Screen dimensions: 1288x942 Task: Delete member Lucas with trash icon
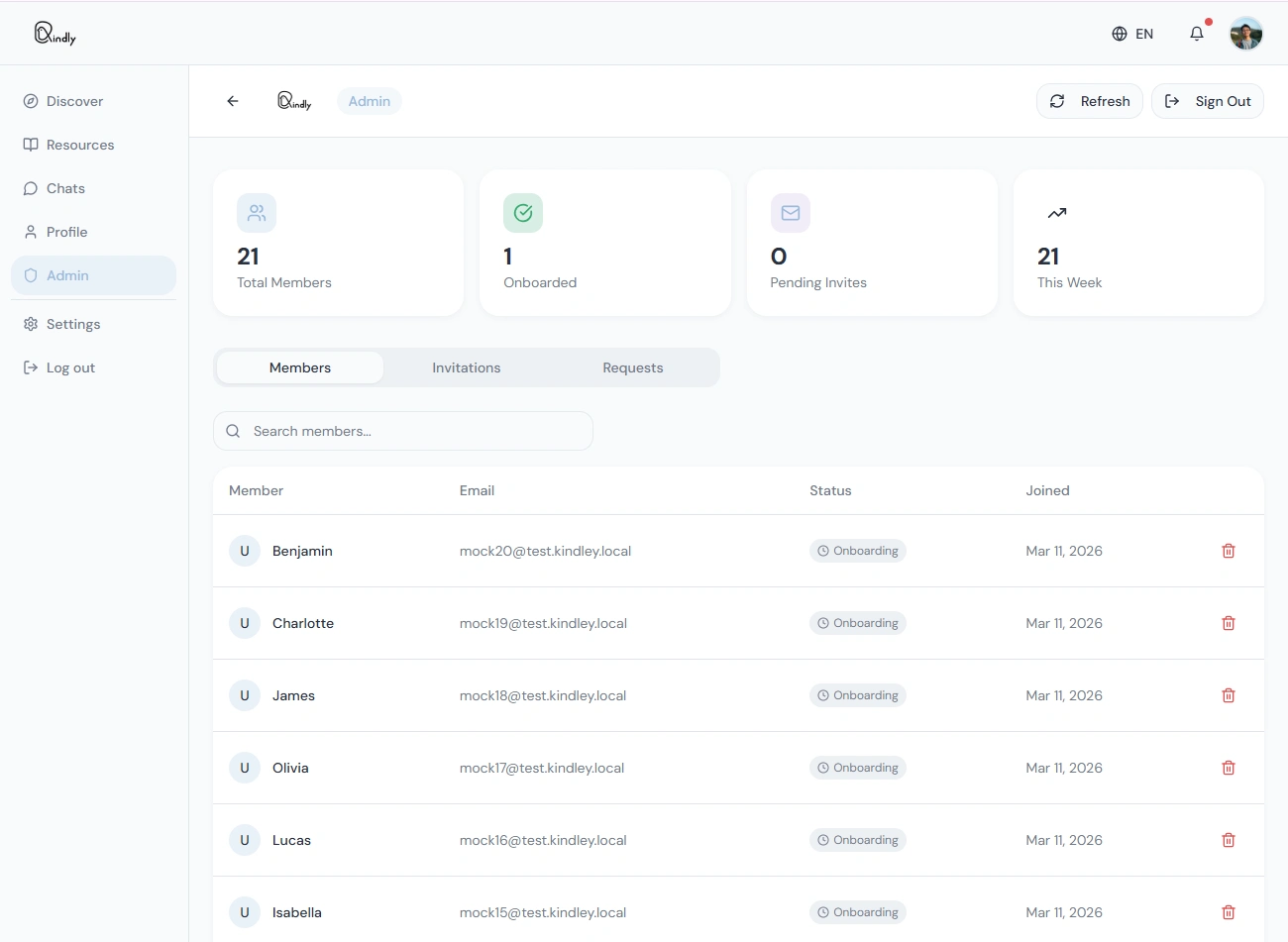(x=1229, y=840)
